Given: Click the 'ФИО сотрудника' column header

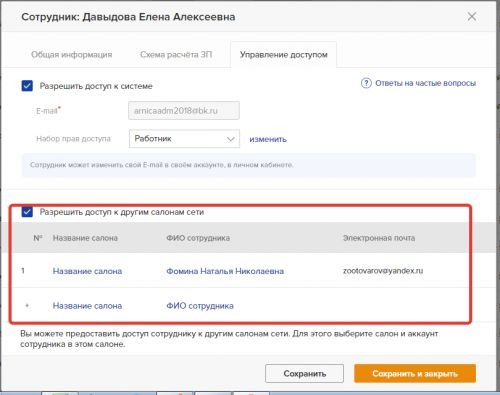Looking at the screenshot, I should (198, 238).
